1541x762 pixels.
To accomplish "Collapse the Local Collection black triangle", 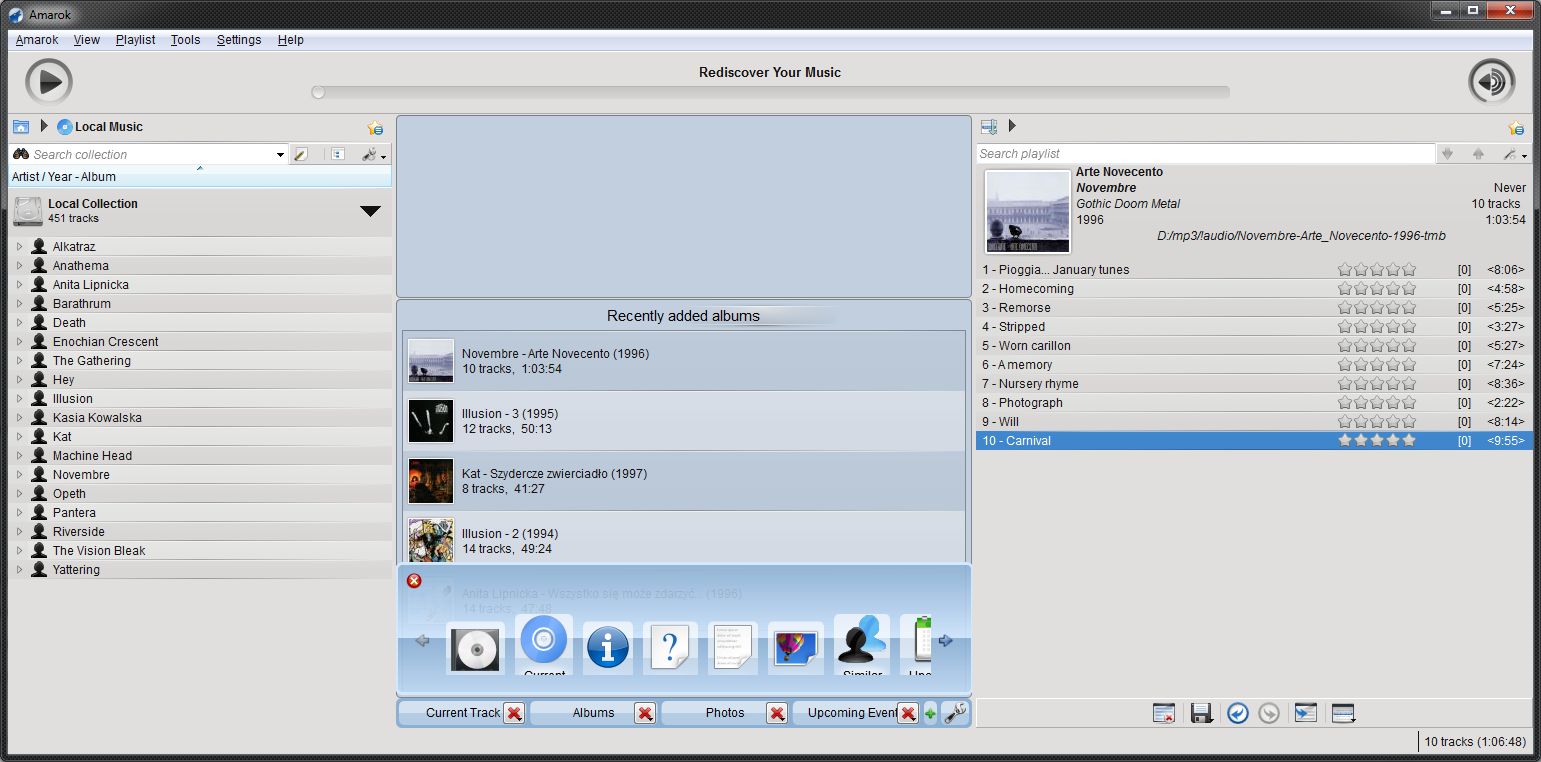I will pyautogui.click(x=370, y=211).
